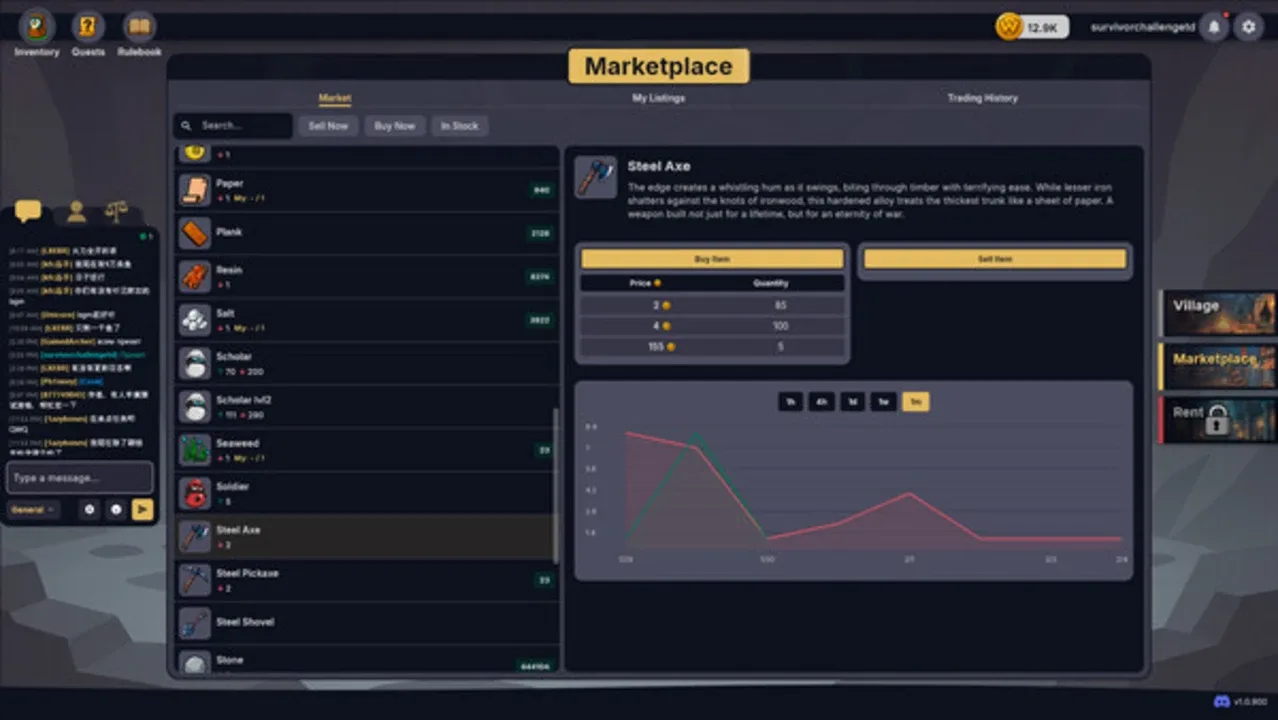This screenshot has height=720, width=1278.
Task: Open the Rulebook icon
Action: (139, 27)
